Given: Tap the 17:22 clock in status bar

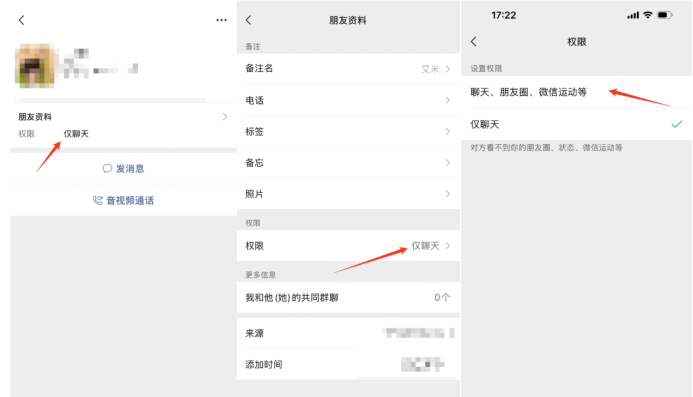Looking at the screenshot, I should point(503,15).
